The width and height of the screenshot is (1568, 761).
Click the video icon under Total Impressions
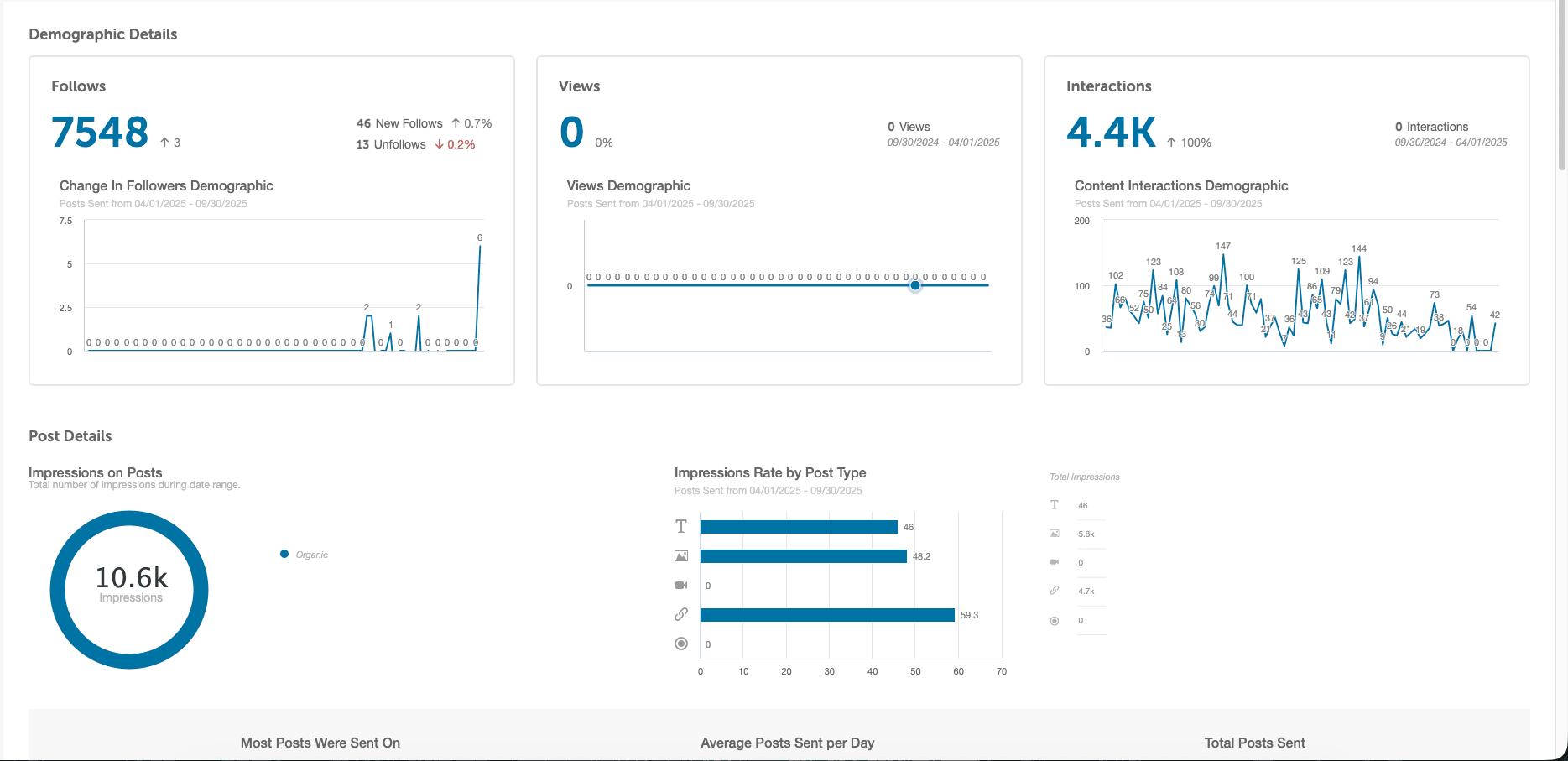(x=1055, y=562)
